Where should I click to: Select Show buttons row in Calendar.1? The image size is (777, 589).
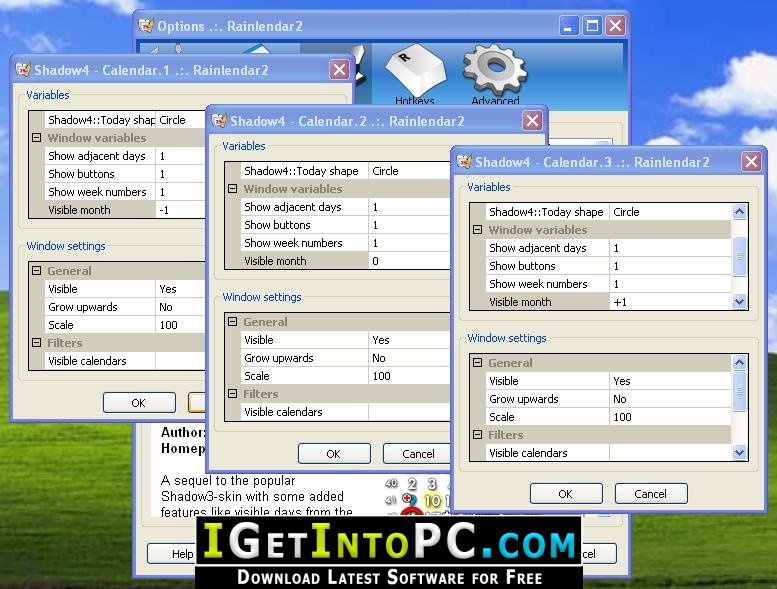click(x=125, y=173)
